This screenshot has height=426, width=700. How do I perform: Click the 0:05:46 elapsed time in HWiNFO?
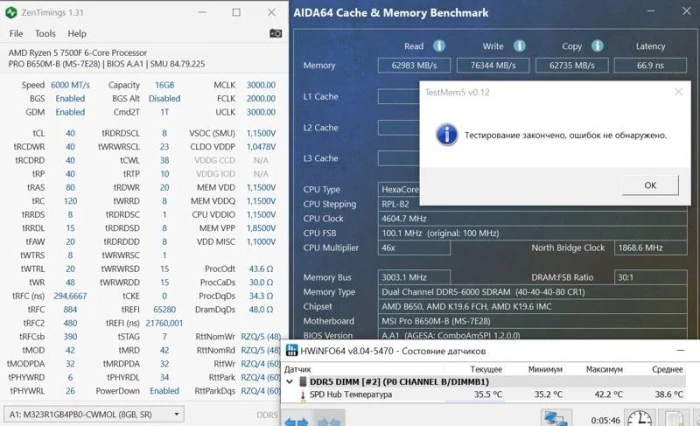click(x=605, y=420)
